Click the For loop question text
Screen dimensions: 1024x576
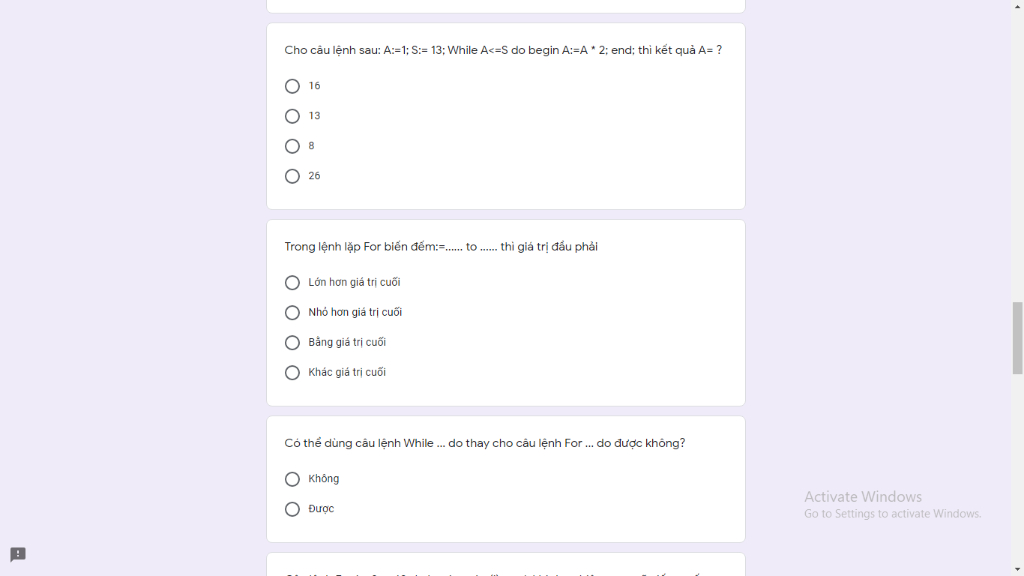click(441, 247)
